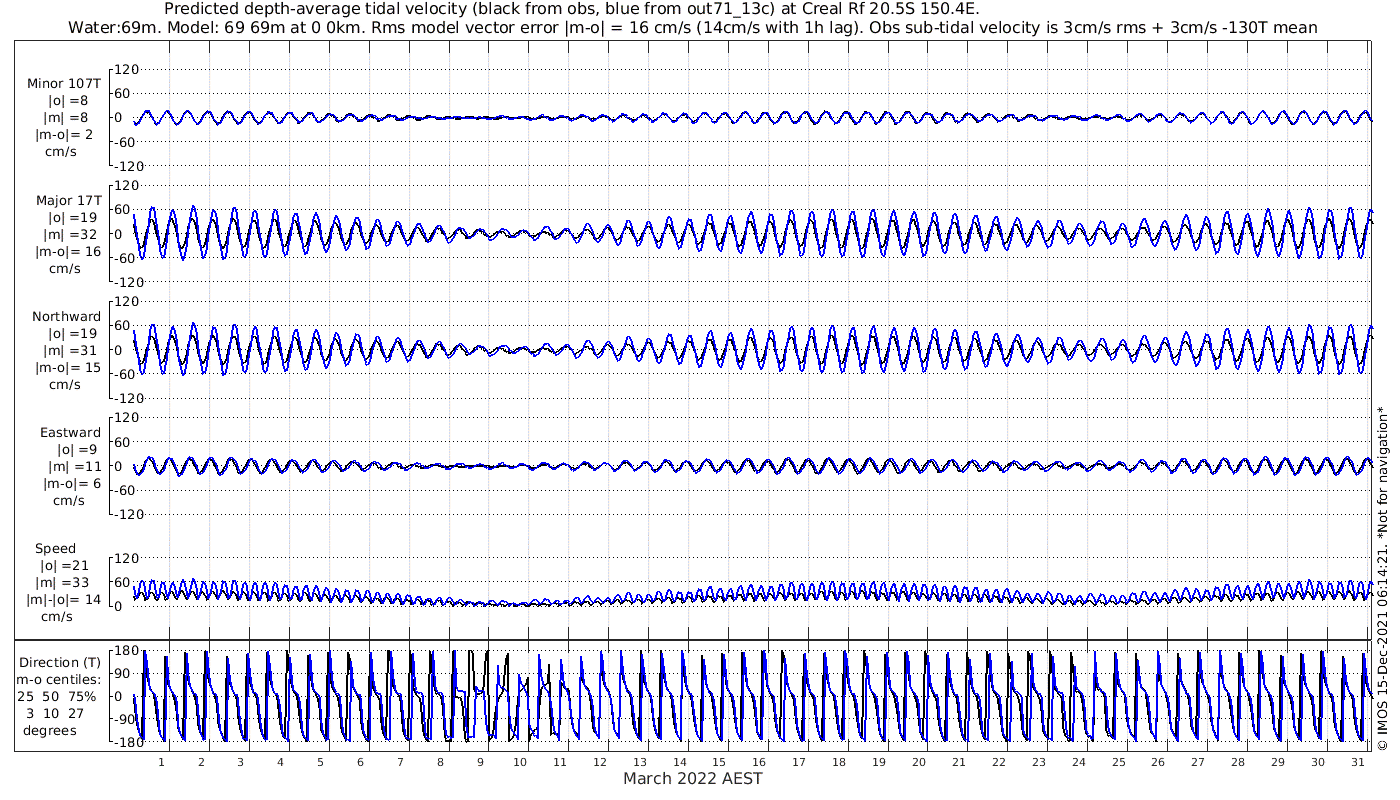Click the '-90' tick of Direction axis
This screenshot has height=800, width=1400.
127,721
